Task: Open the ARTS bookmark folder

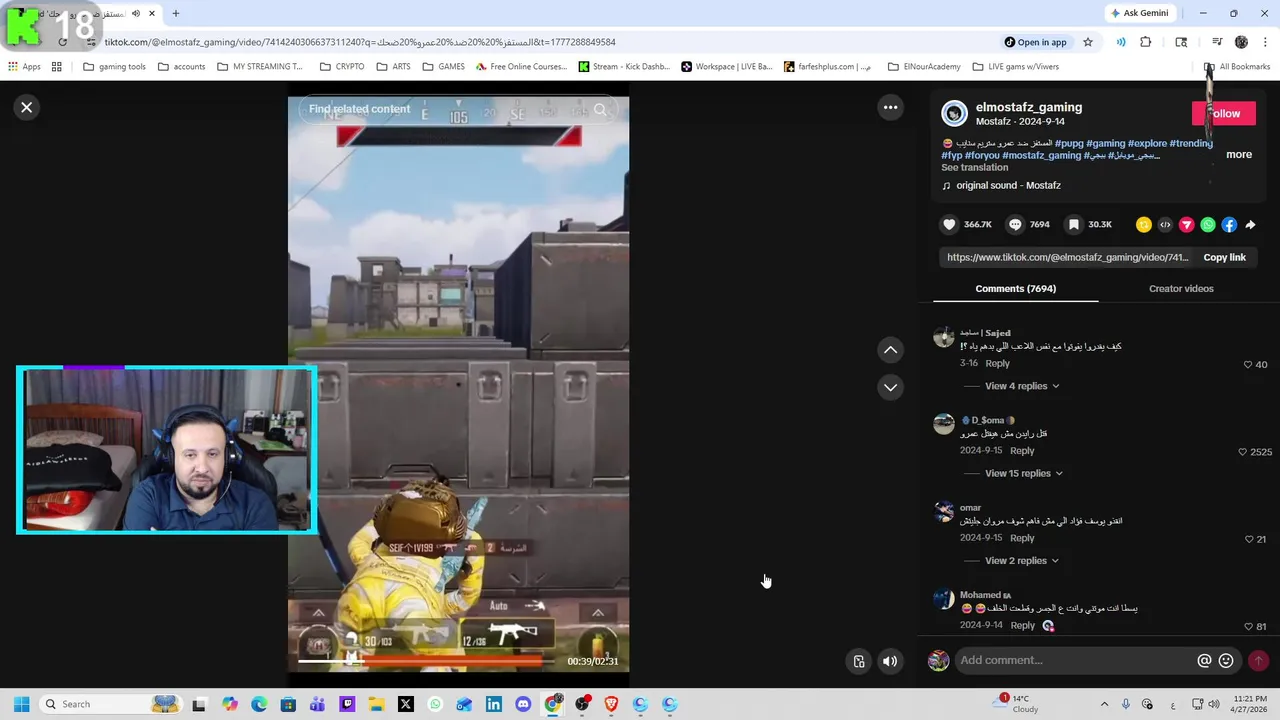Action: (393, 67)
